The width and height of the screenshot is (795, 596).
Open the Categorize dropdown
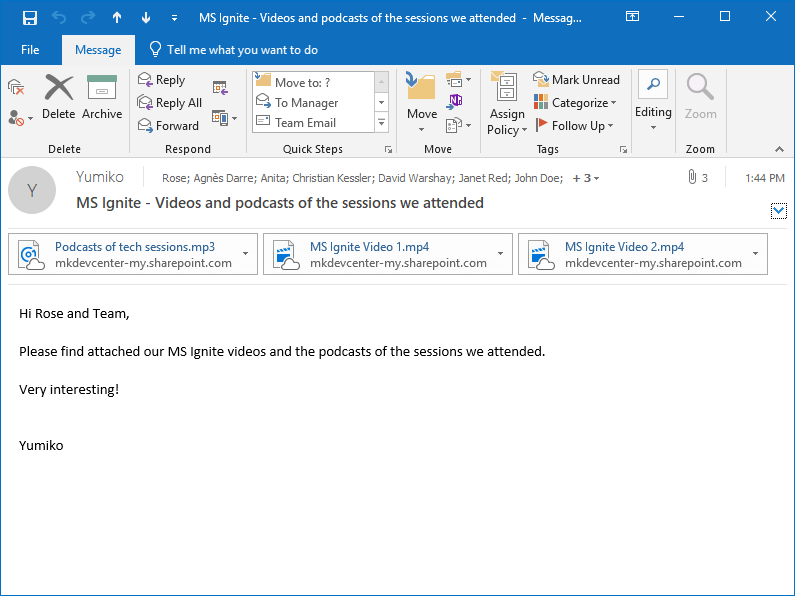click(575, 102)
